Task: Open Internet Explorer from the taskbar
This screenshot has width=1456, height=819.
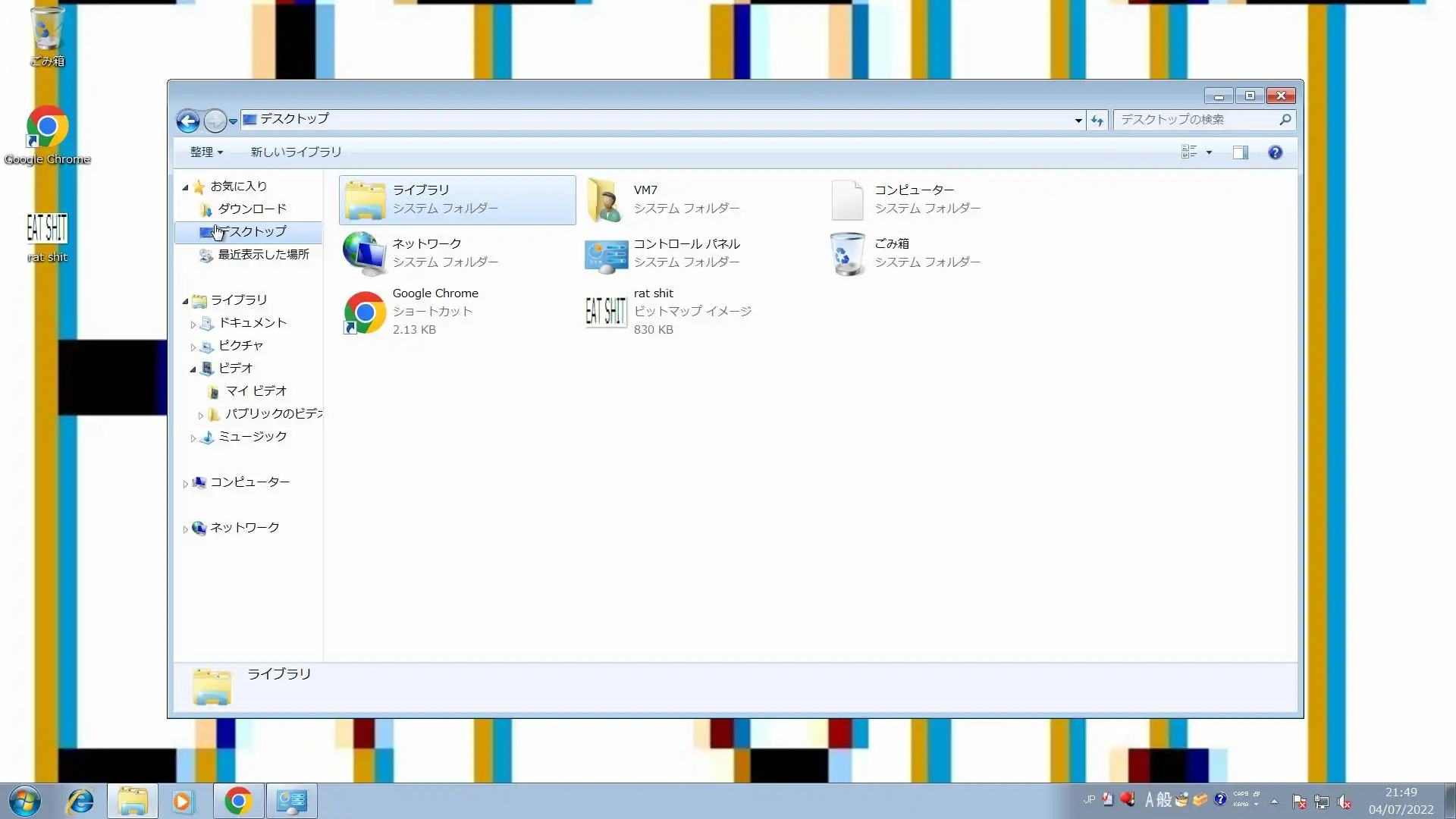Action: tap(80, 801)
